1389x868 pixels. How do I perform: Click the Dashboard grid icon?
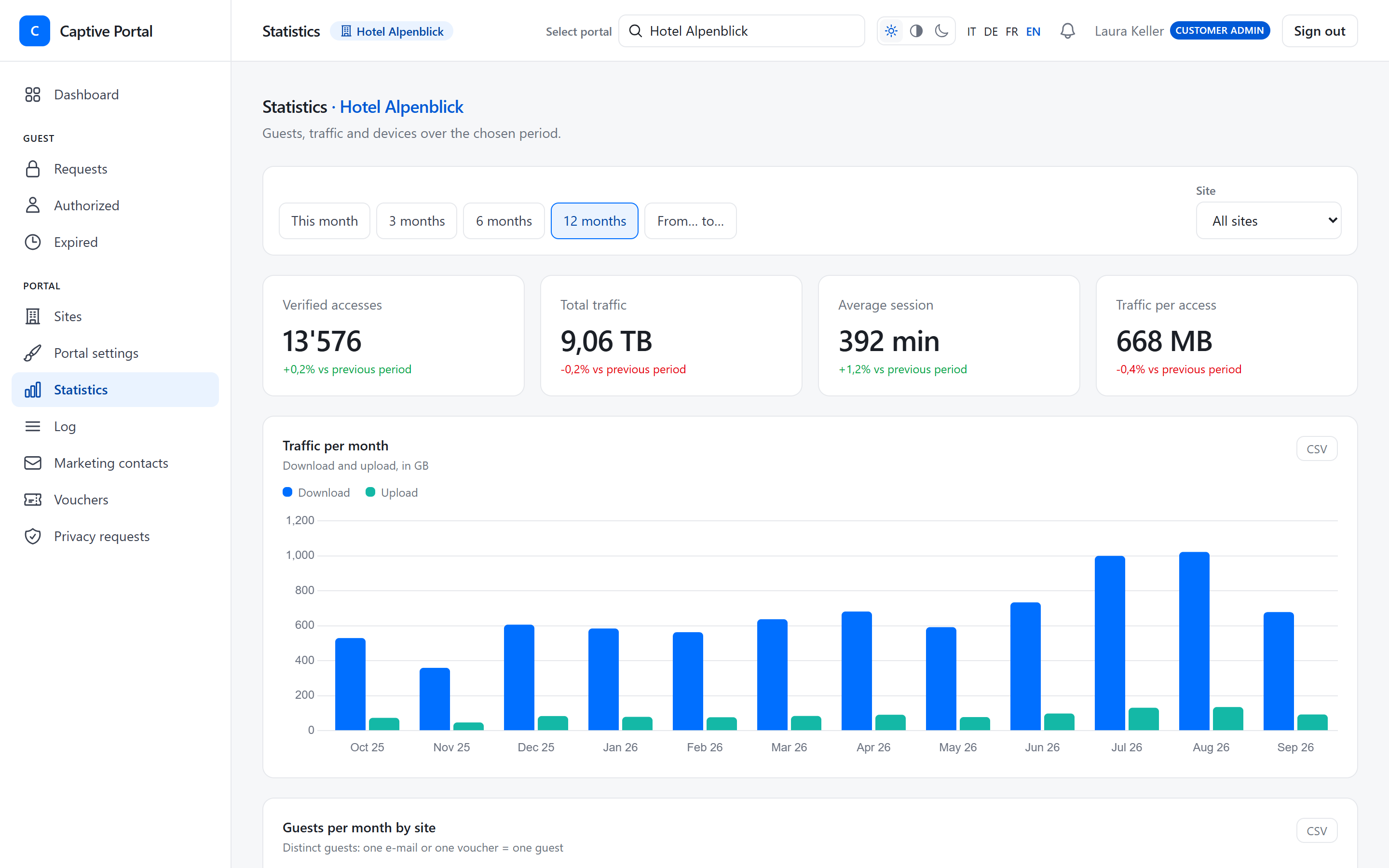33,95
